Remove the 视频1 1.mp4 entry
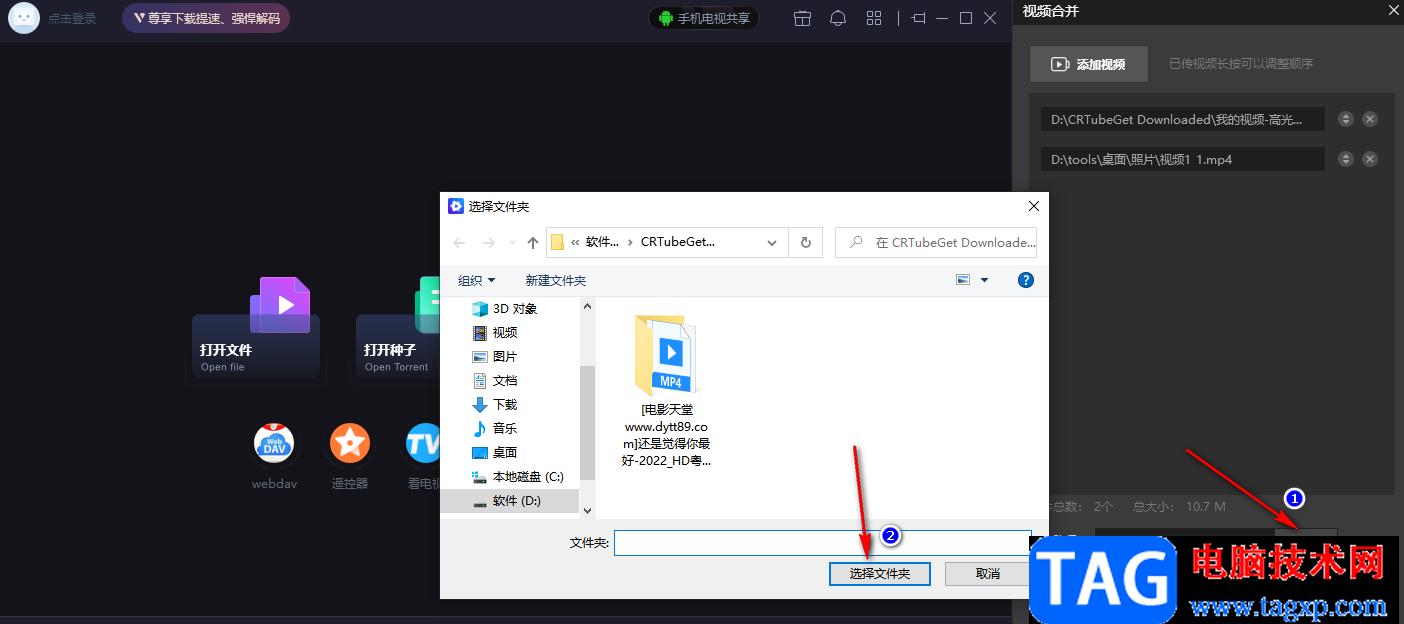 coord(1370,159)
